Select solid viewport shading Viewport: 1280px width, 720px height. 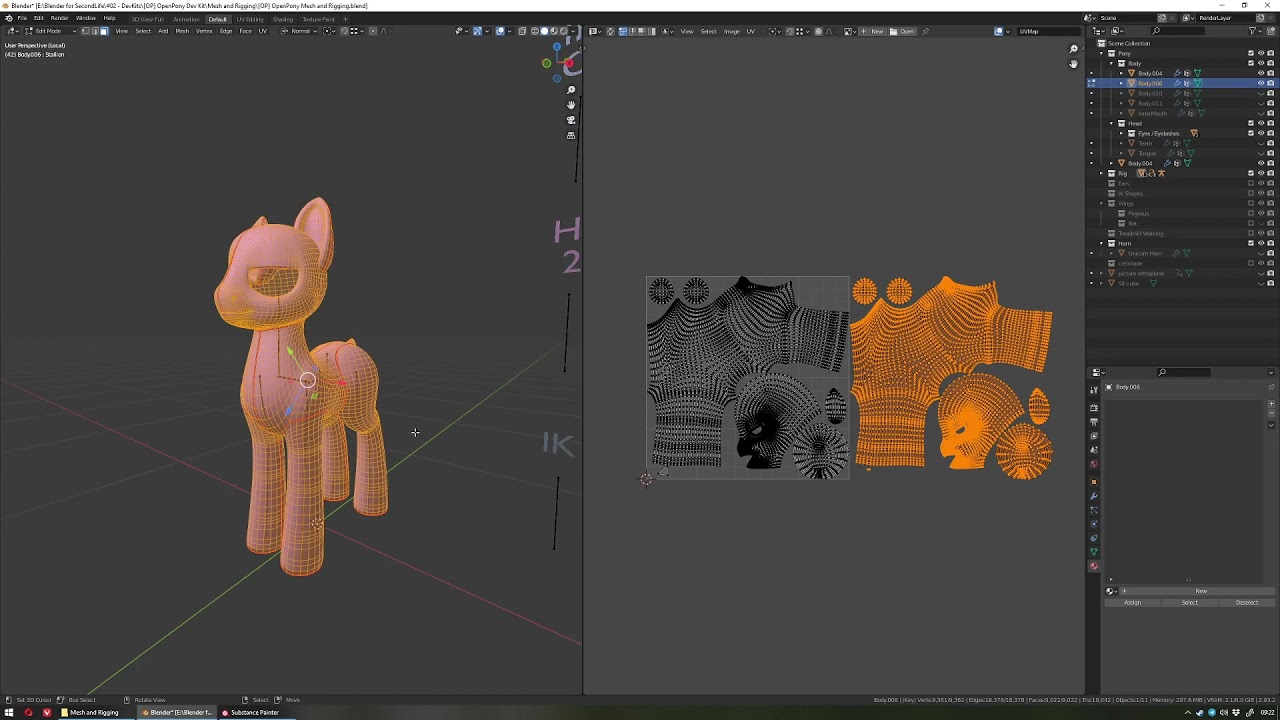(x=544, y=31)
